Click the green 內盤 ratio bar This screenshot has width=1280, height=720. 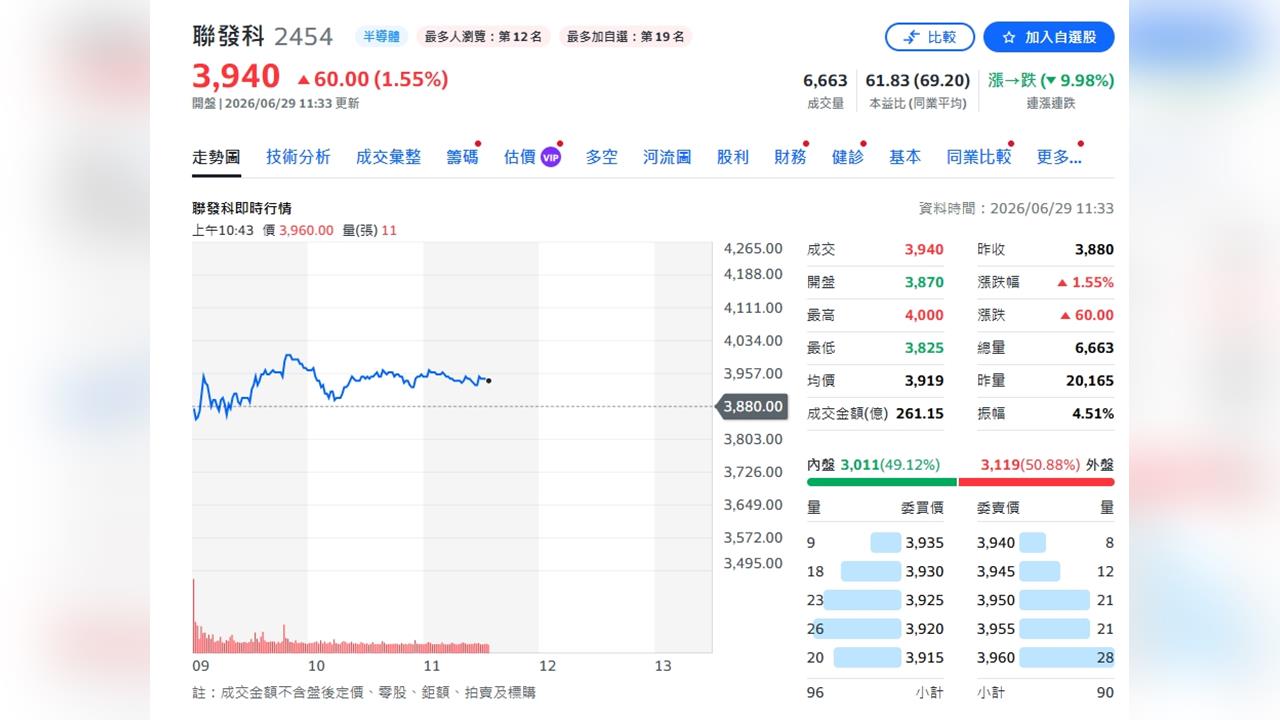(882, 482)
